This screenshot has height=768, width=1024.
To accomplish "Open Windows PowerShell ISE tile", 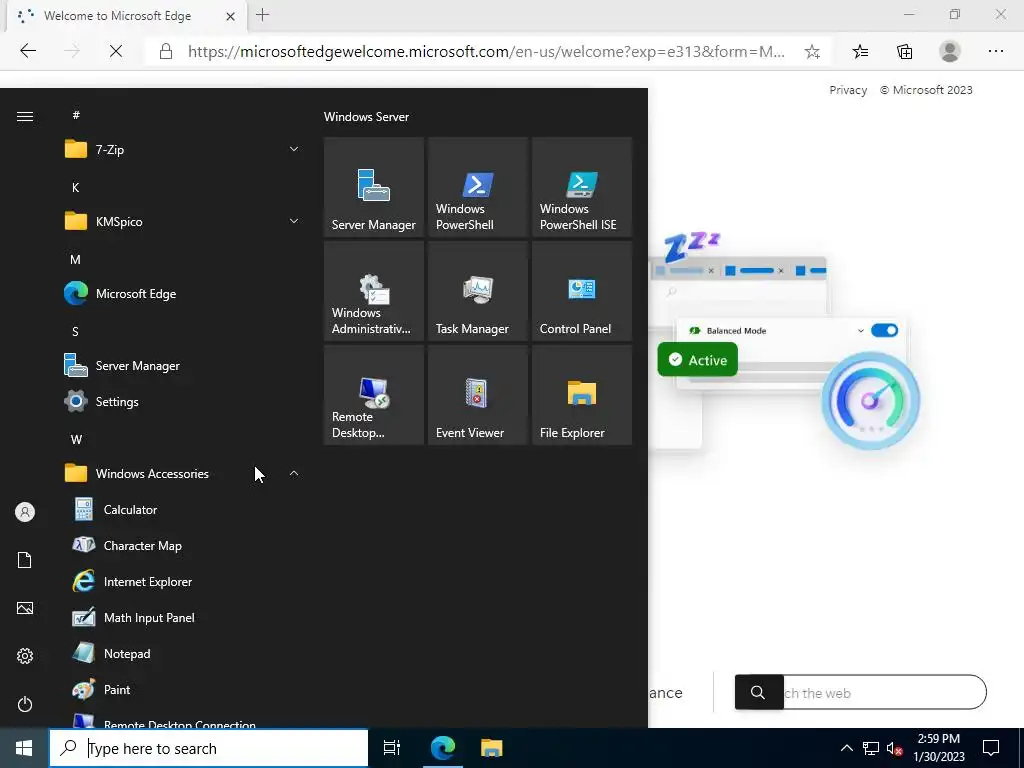I will click(x=582, y=187).
